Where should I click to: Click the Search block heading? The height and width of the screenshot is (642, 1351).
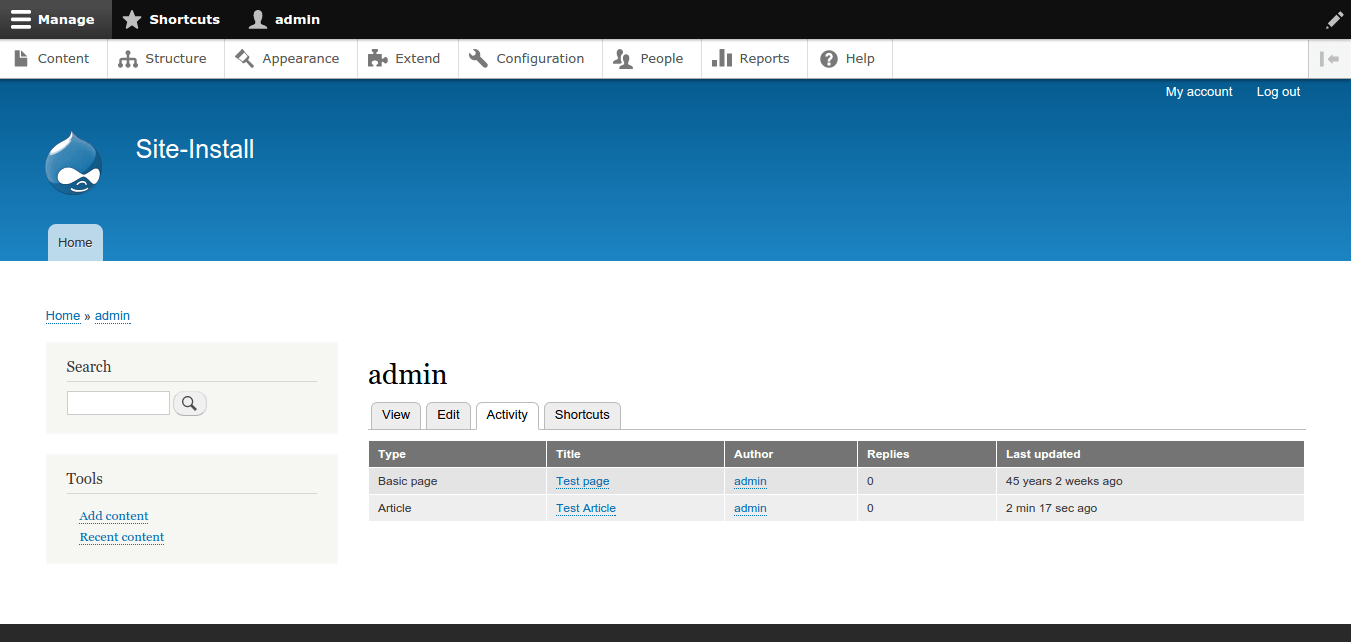click(x=89, y=367)
